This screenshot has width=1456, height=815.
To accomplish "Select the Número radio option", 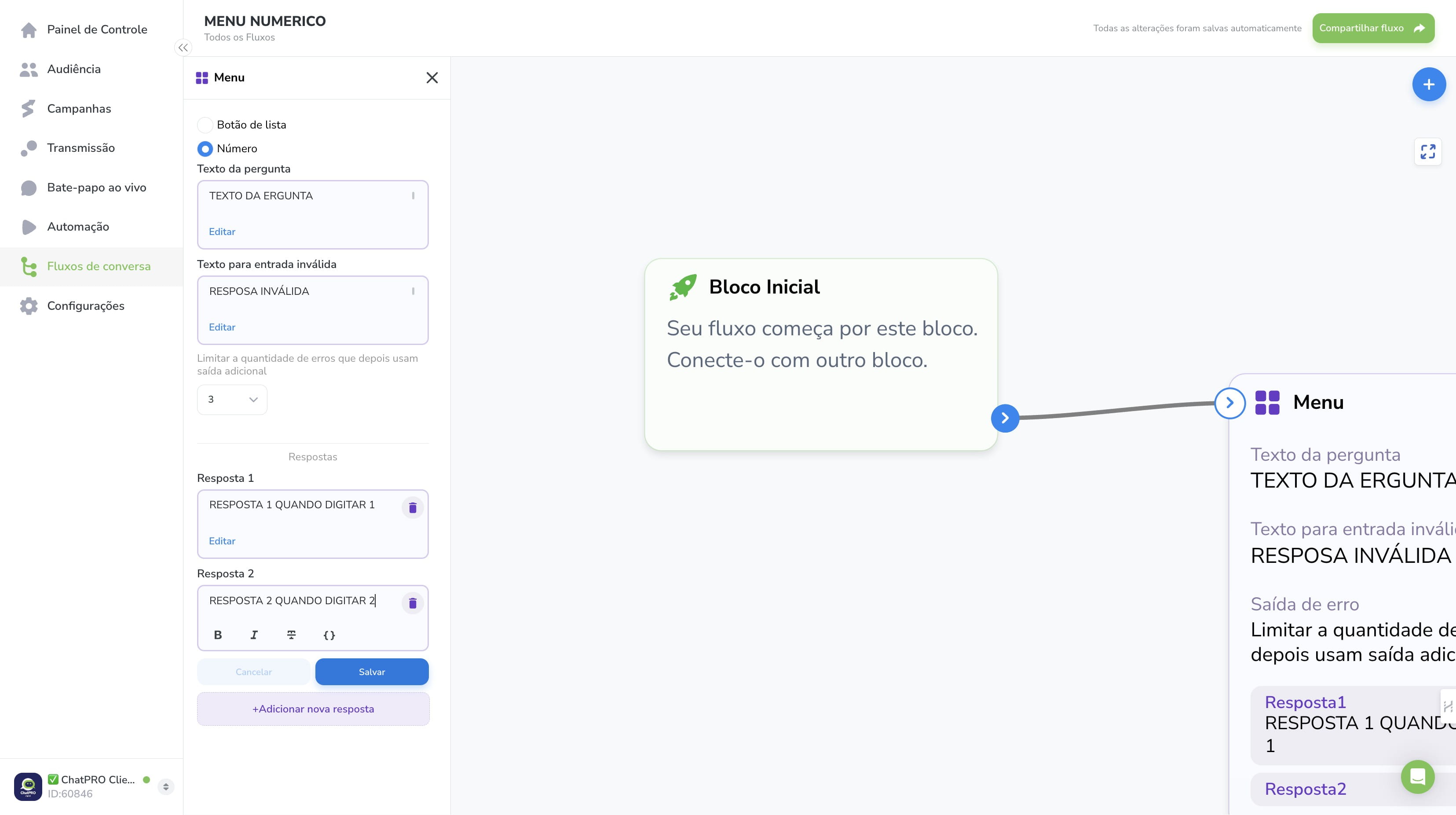I will pos(205,149).
